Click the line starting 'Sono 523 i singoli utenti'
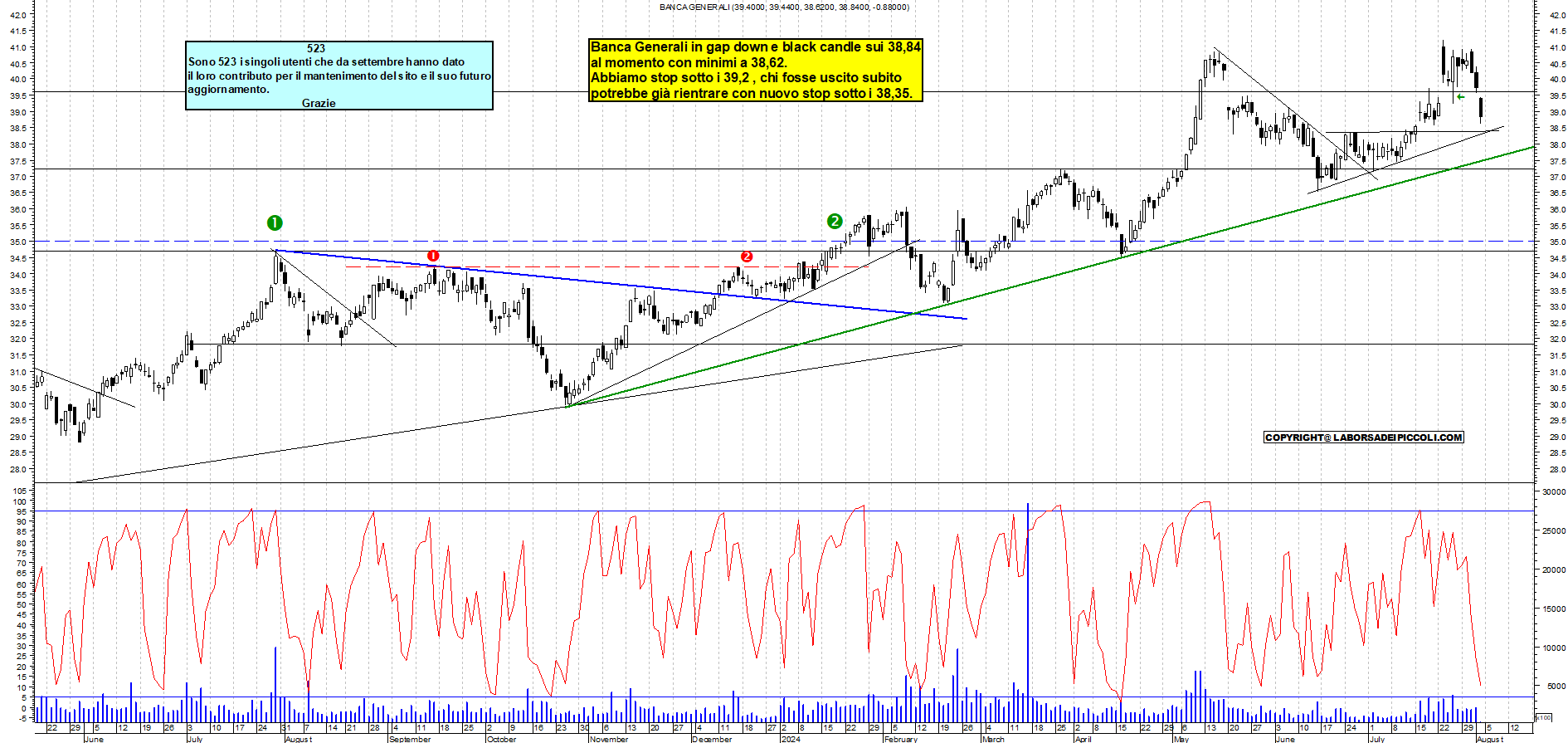 (x=326, y=61)
